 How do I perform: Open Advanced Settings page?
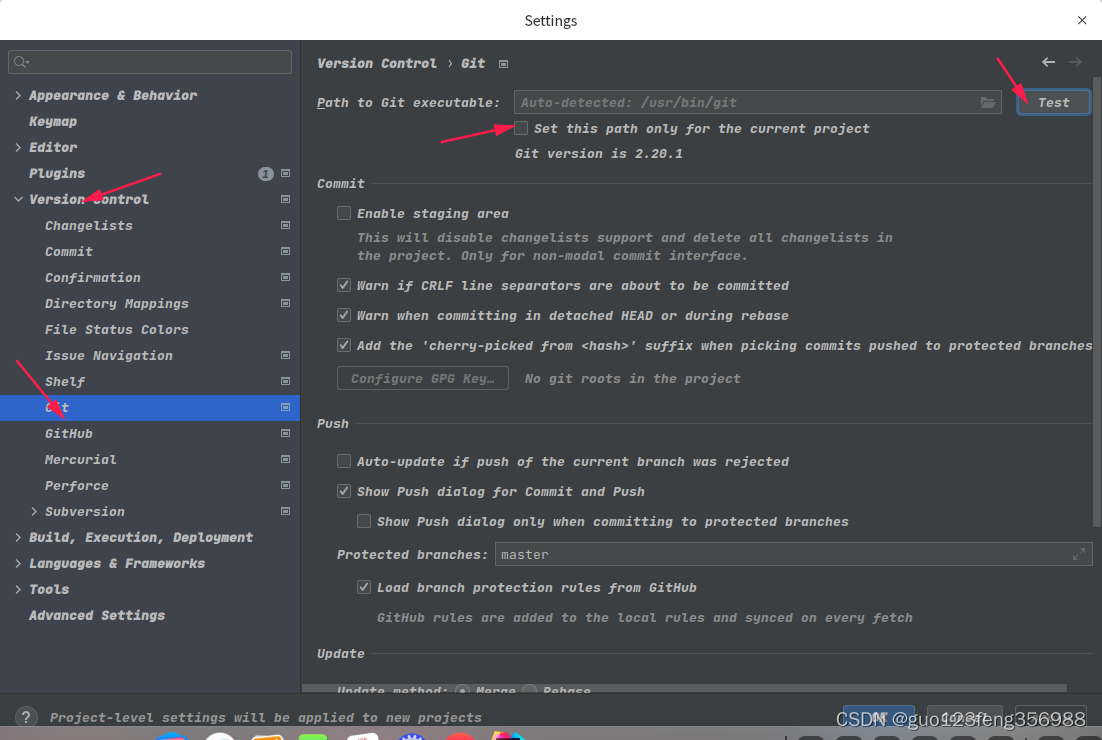click(97, 616)
